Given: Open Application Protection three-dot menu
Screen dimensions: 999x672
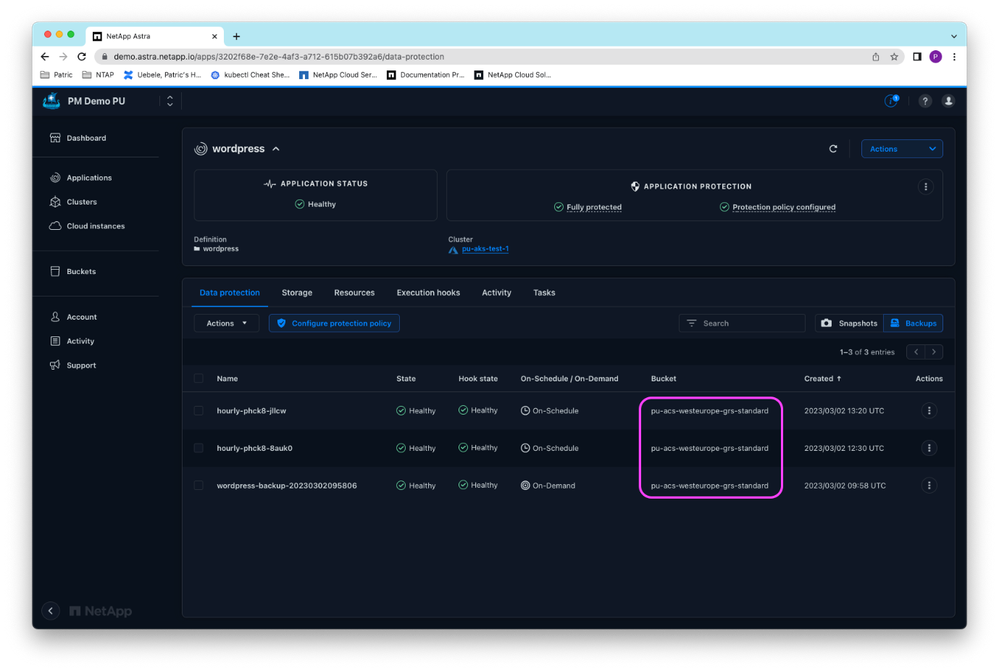Looking at the screenshot, I should coord(925,187).
